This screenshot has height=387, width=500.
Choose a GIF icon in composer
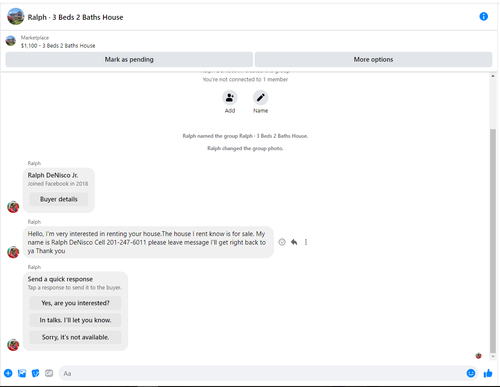click(x=49, y=373)
